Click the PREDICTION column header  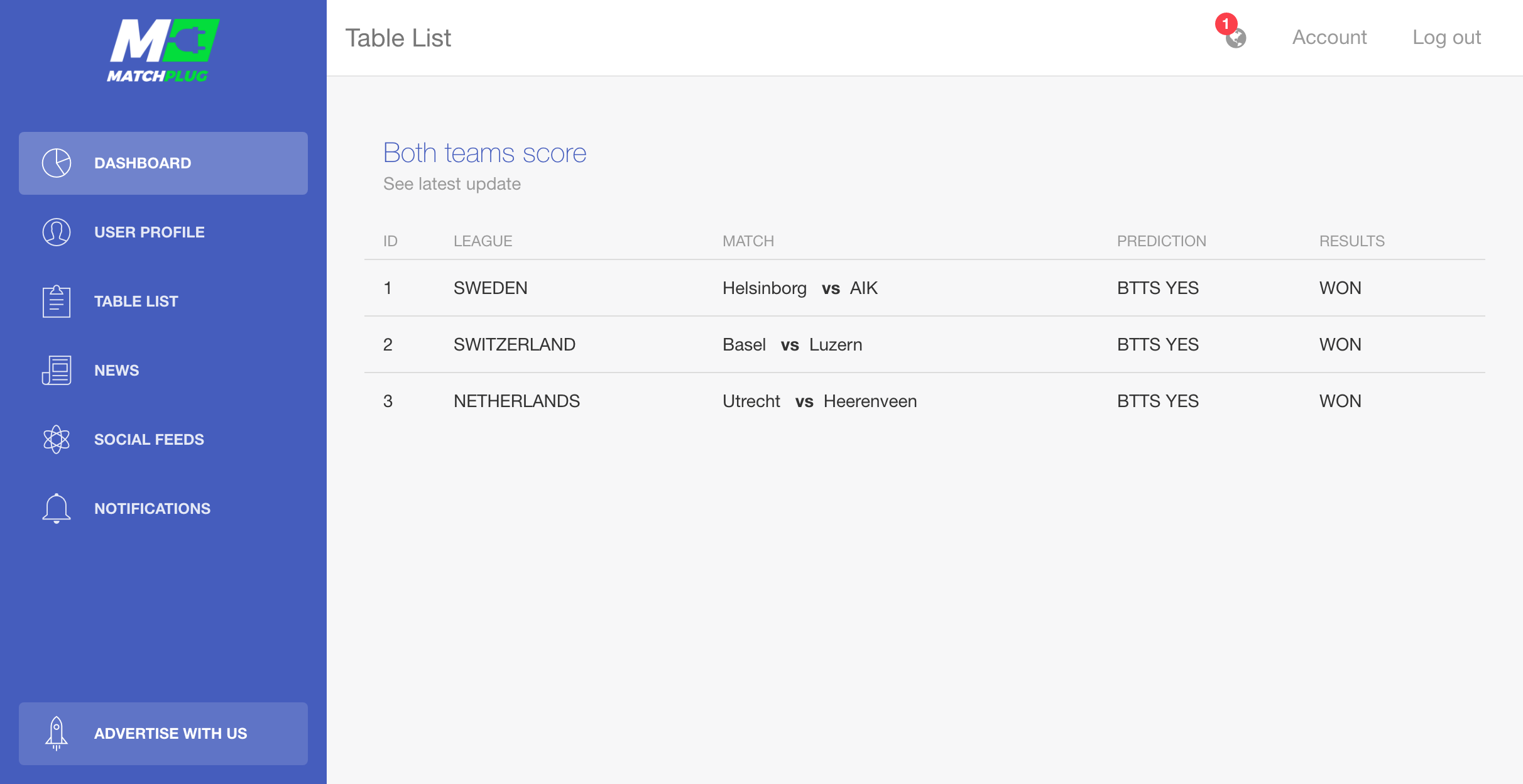pyautogui.click(x=1162, y=241)
